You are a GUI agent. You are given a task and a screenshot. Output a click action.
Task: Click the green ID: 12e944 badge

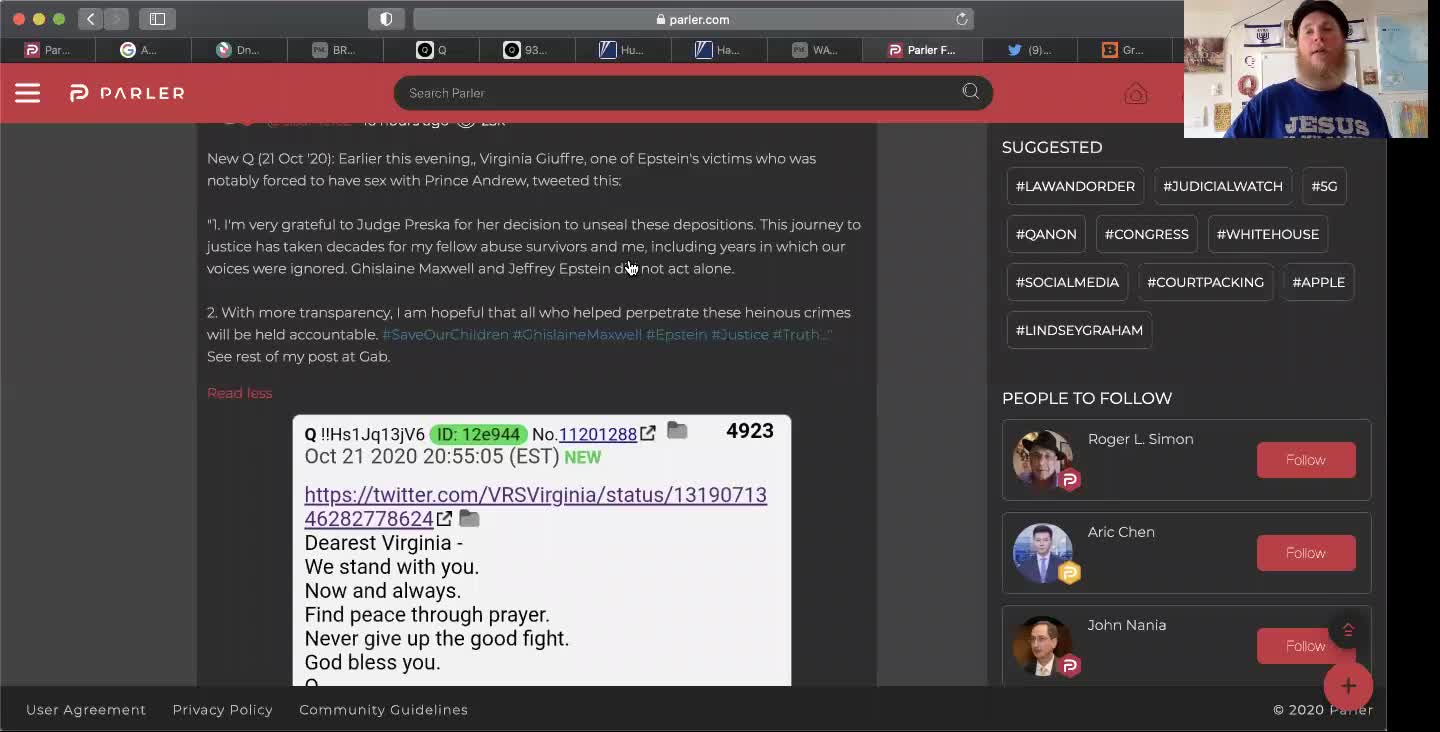478,434
